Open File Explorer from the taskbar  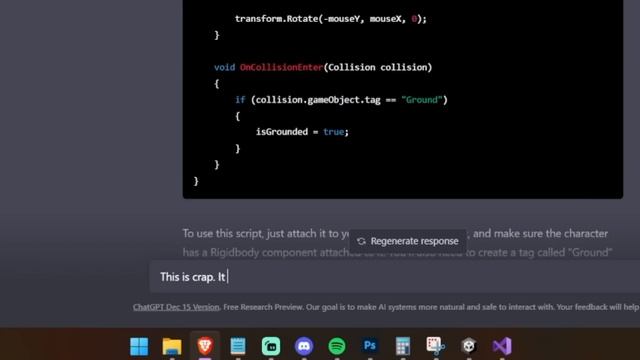pyautogui.click(x=172, y=346)
